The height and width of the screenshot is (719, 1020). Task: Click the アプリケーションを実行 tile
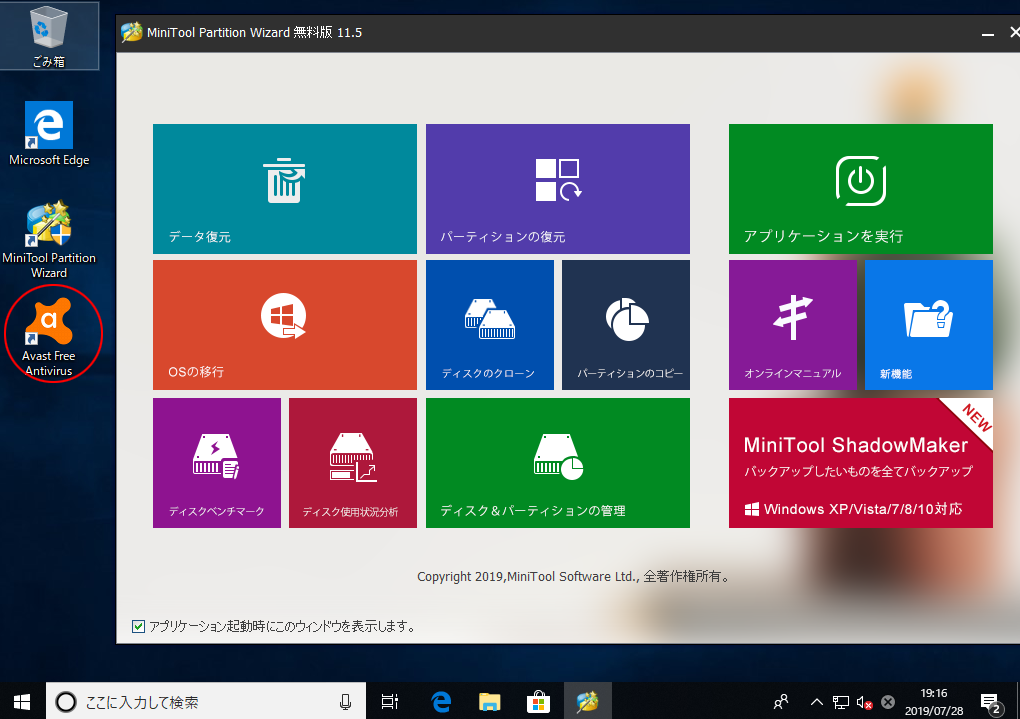coord(860,188)
